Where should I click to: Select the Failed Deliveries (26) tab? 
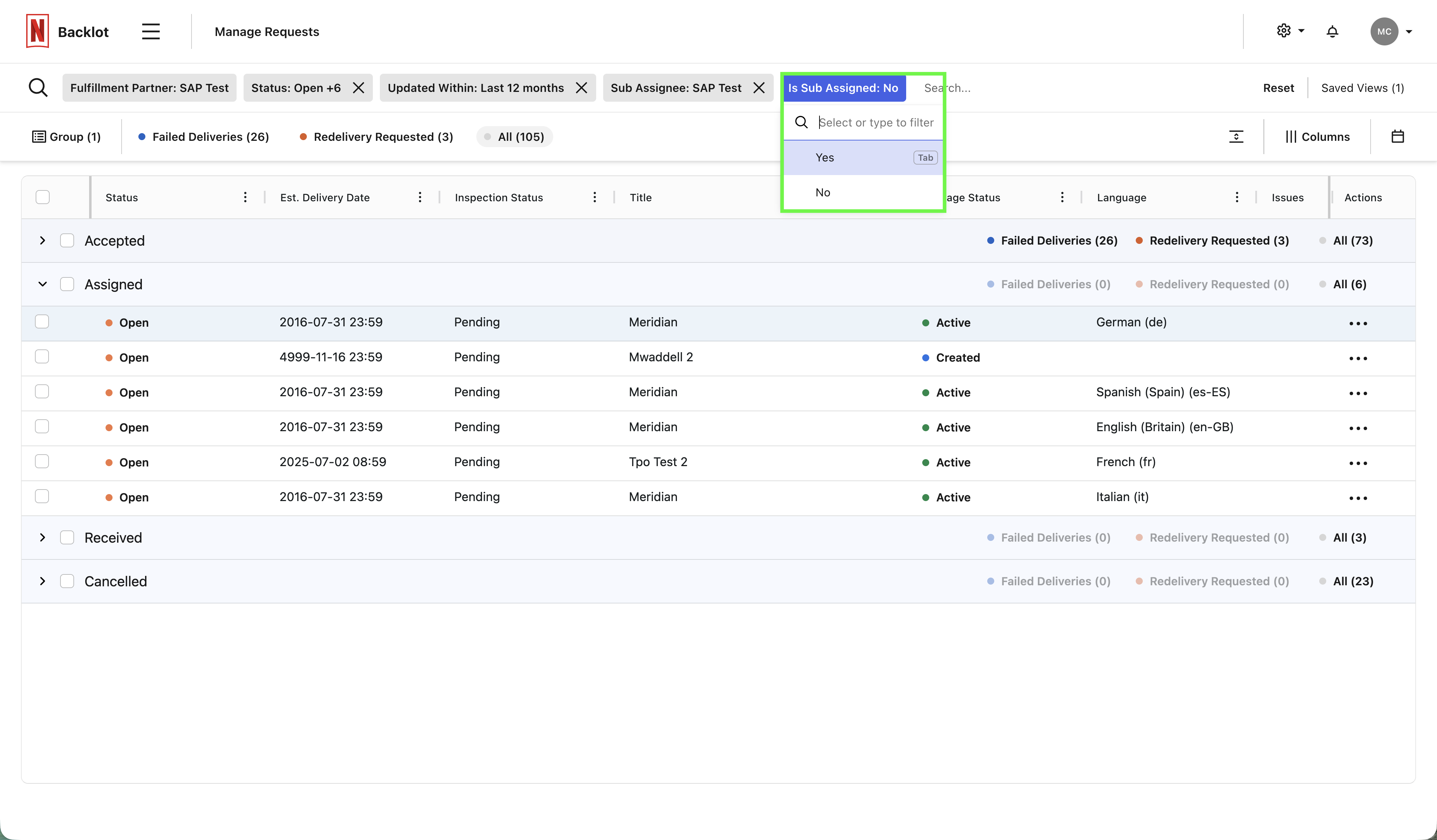(x=204, y=137)
